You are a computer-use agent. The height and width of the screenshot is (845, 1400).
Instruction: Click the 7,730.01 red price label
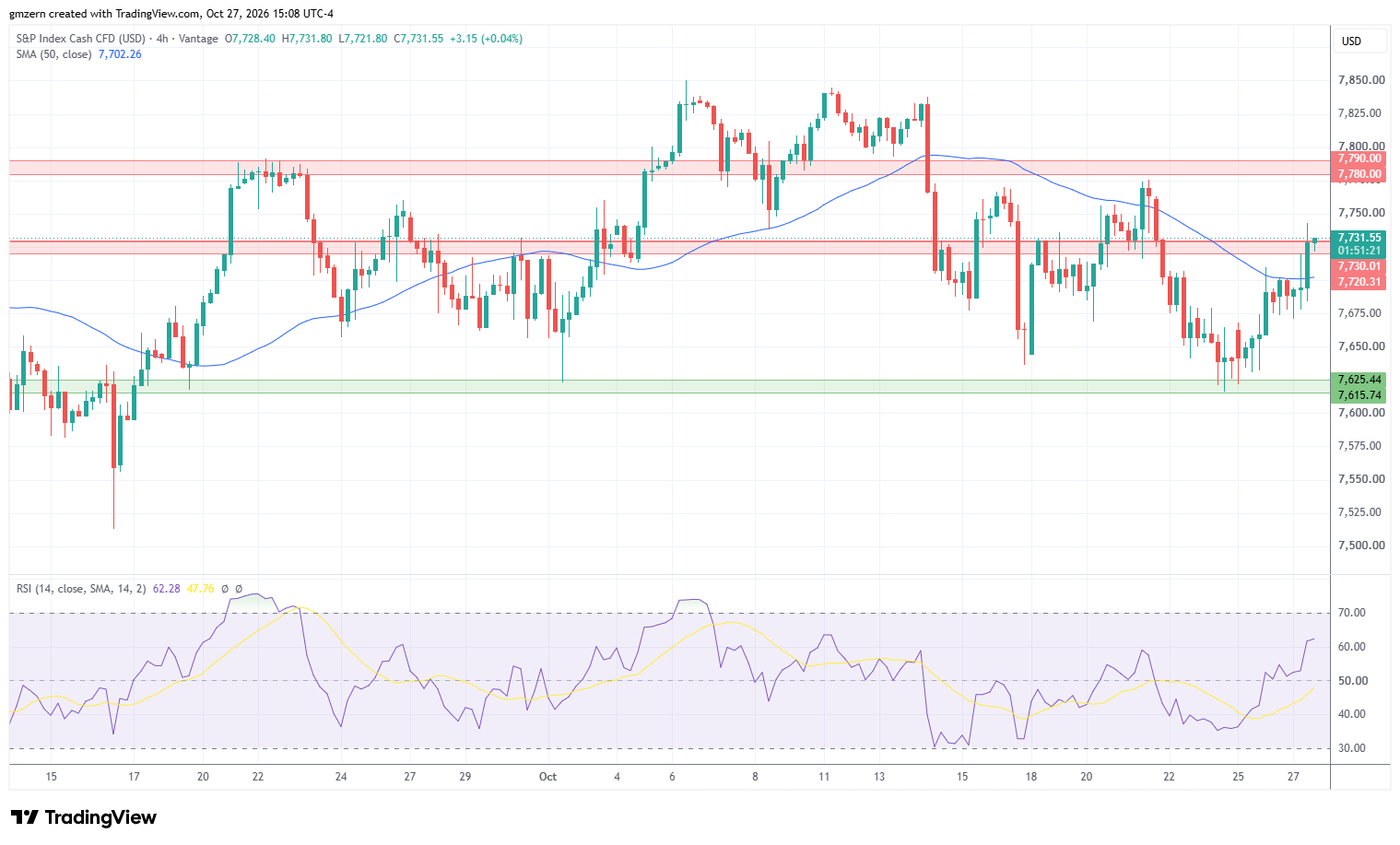1359,266
